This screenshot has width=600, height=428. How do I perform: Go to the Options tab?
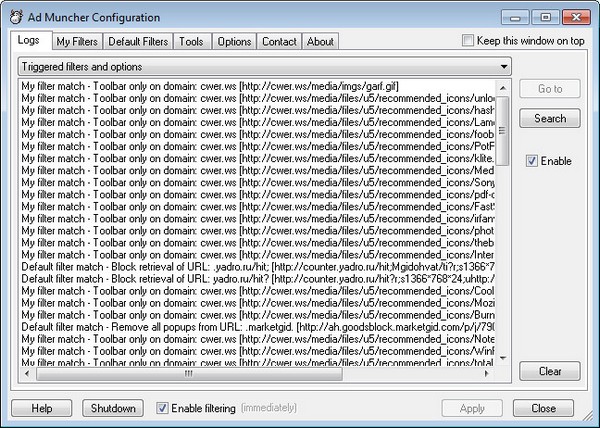click(x=234, y=42)
